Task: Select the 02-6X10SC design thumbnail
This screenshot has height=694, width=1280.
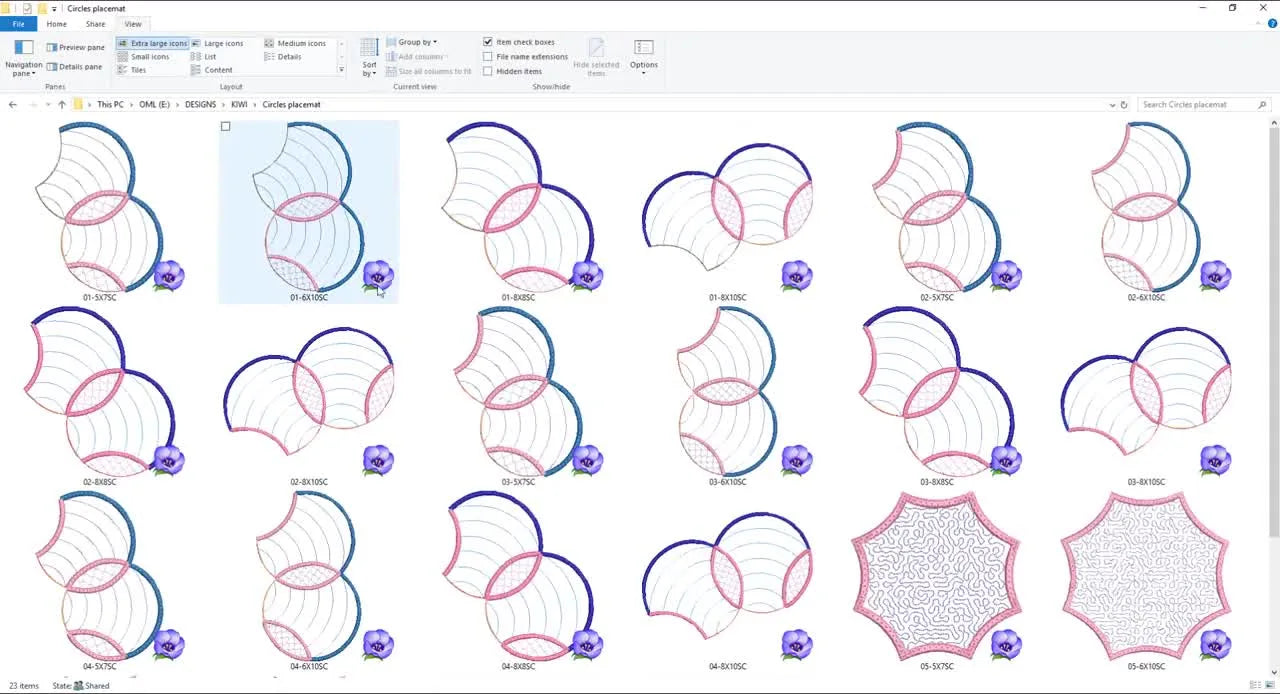Action: coord(1147,205)
